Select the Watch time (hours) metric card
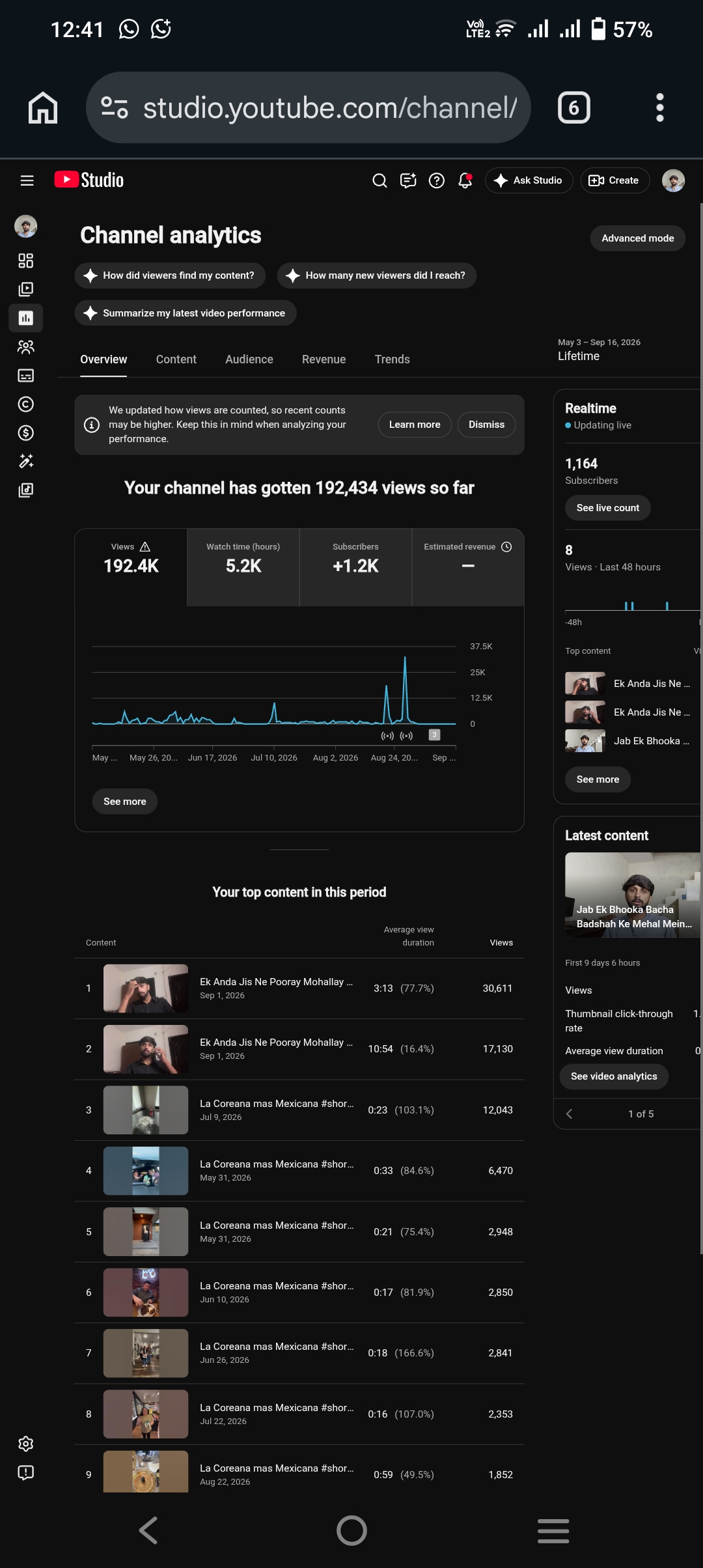Viewport: 703px width, 1568px height. 243,567
